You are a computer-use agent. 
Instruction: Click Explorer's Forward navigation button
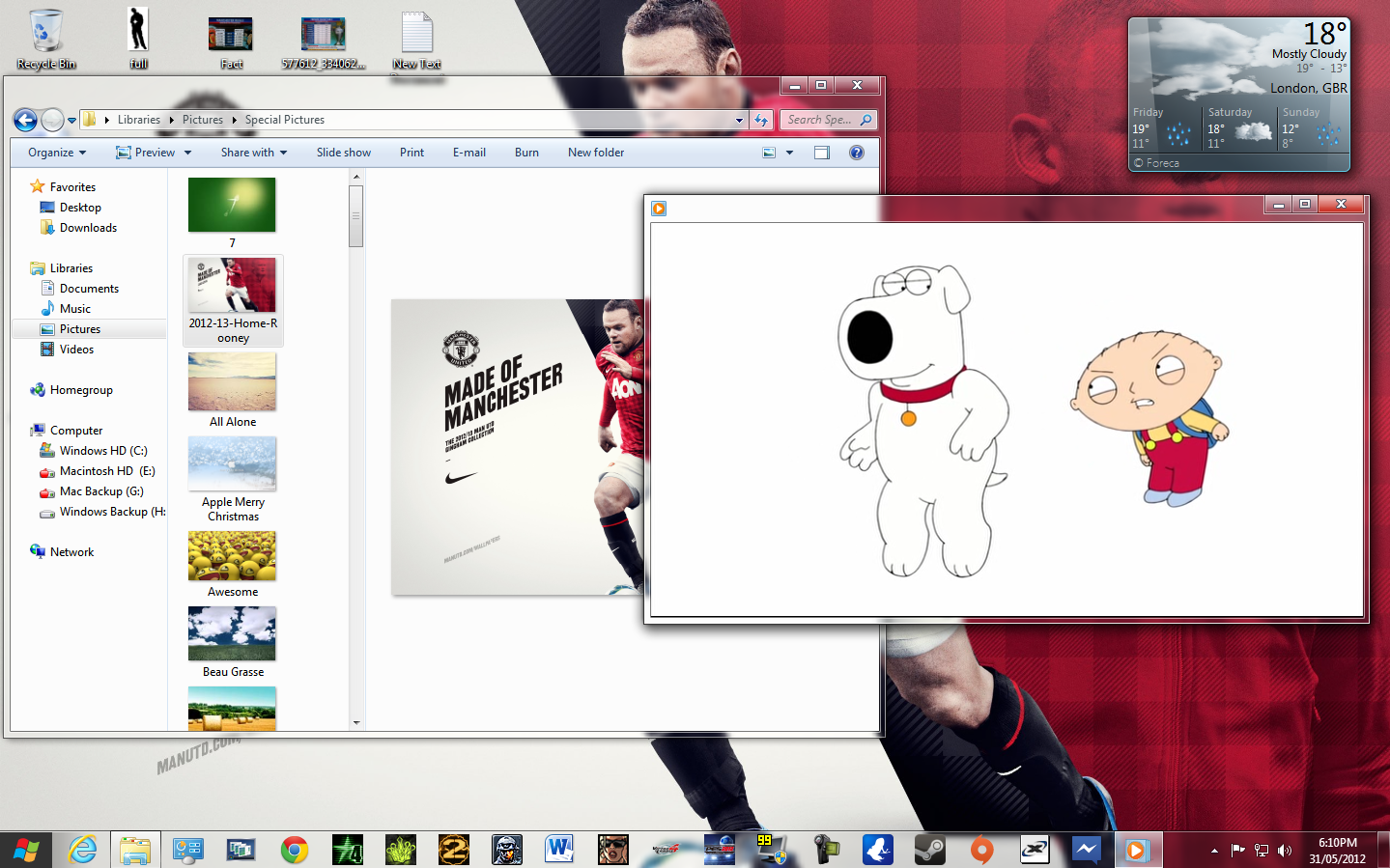(52, 120)
